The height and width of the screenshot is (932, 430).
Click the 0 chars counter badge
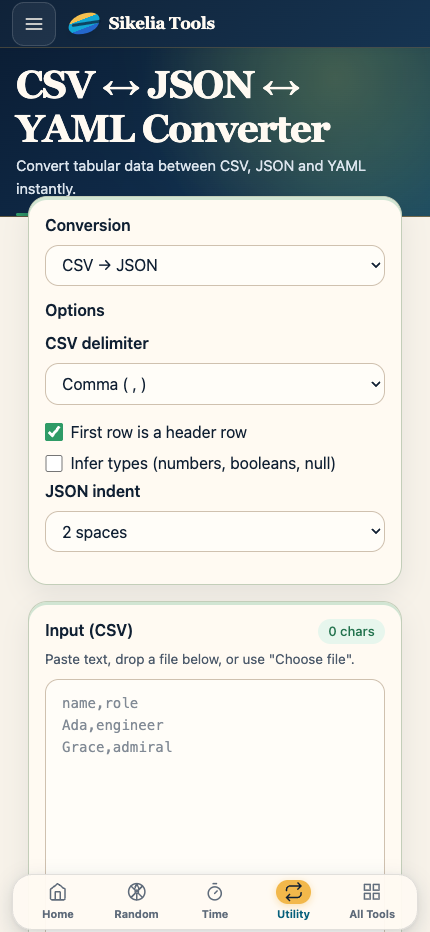(x=351, y=631)
